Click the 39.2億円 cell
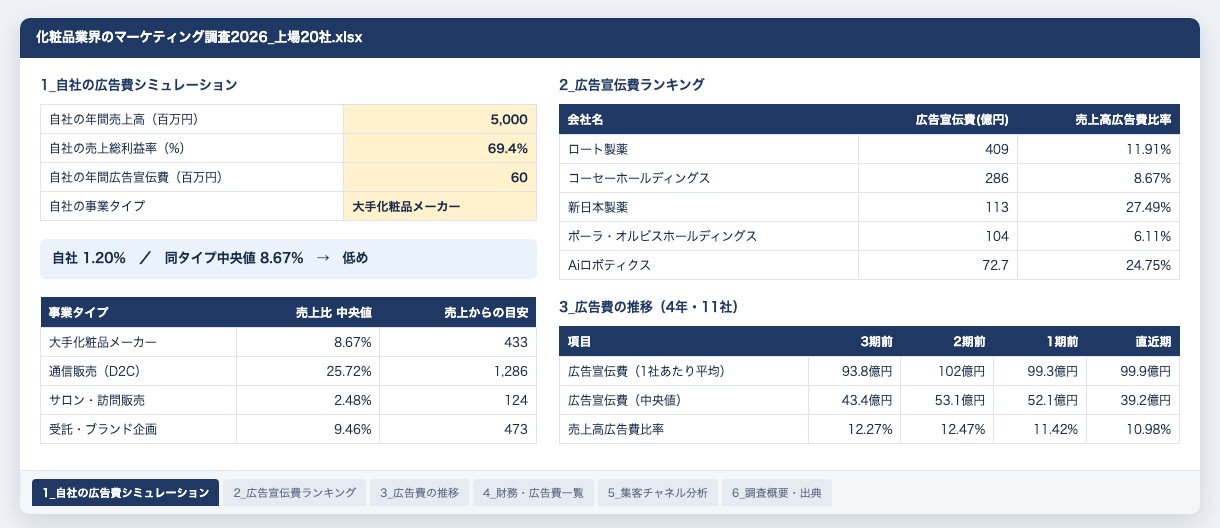 pyautogui.click(x=1133, y=400)
